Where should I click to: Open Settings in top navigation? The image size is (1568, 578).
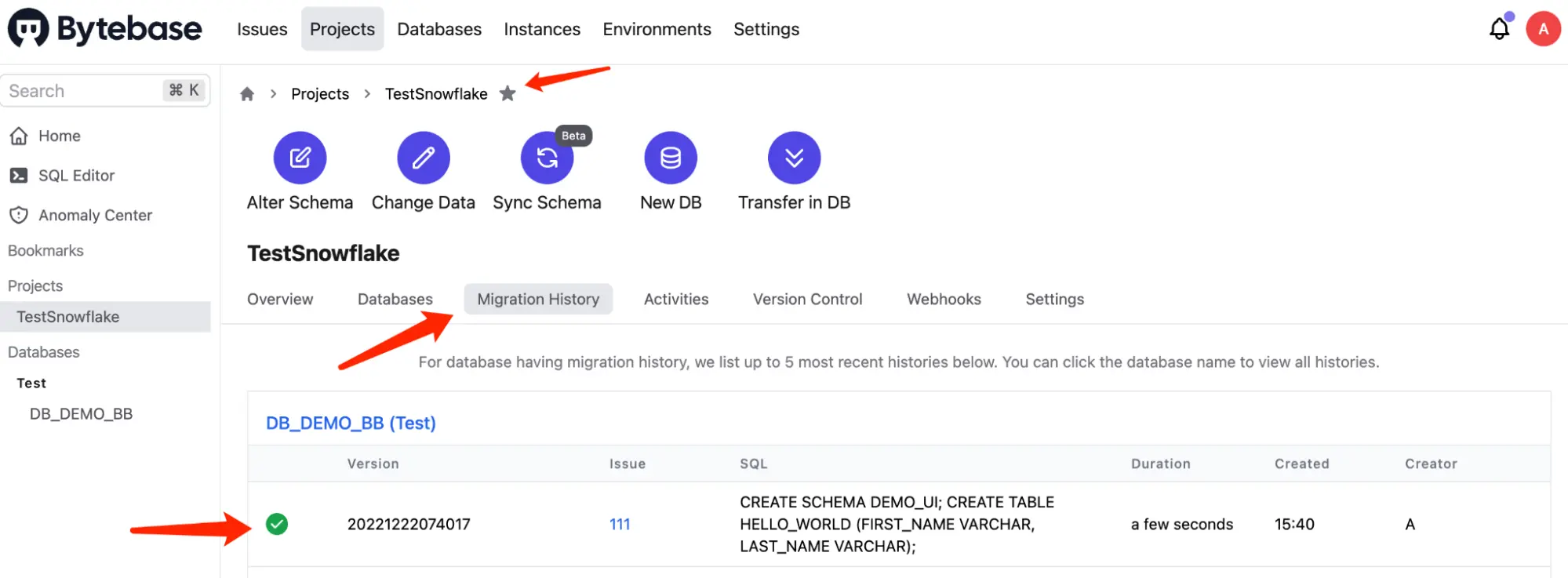point(766,29)
